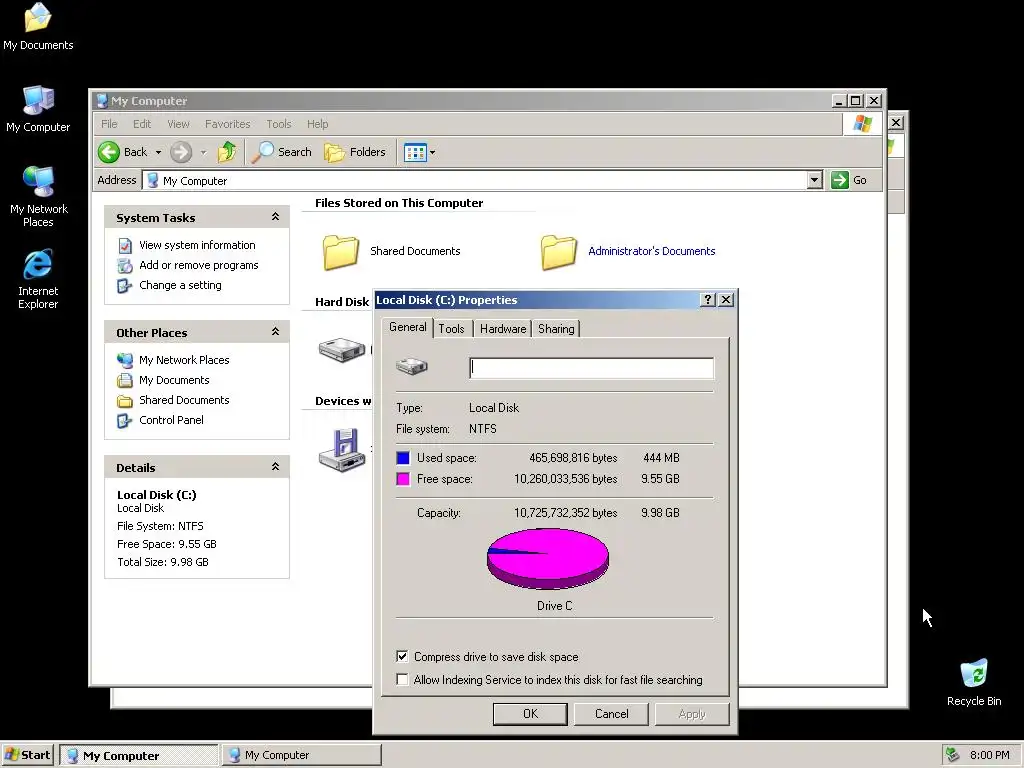Open the Tools menu
Image resolution: width=1024 pixels, height=768 pixels.
click(x=278, y=124)
